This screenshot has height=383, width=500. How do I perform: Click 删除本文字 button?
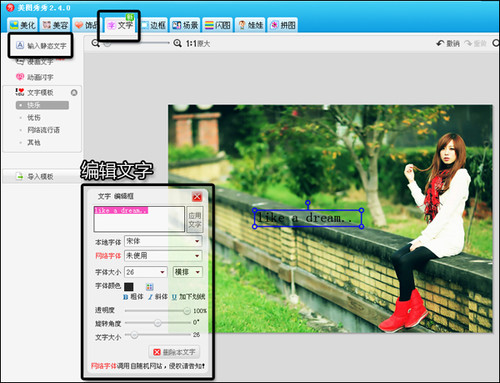pyautogui.click(x=174, y=352)
